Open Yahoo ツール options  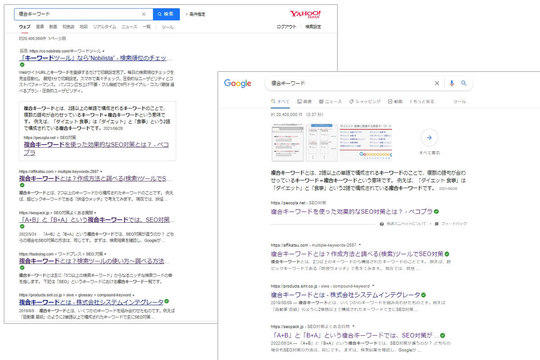coord(167,27)
